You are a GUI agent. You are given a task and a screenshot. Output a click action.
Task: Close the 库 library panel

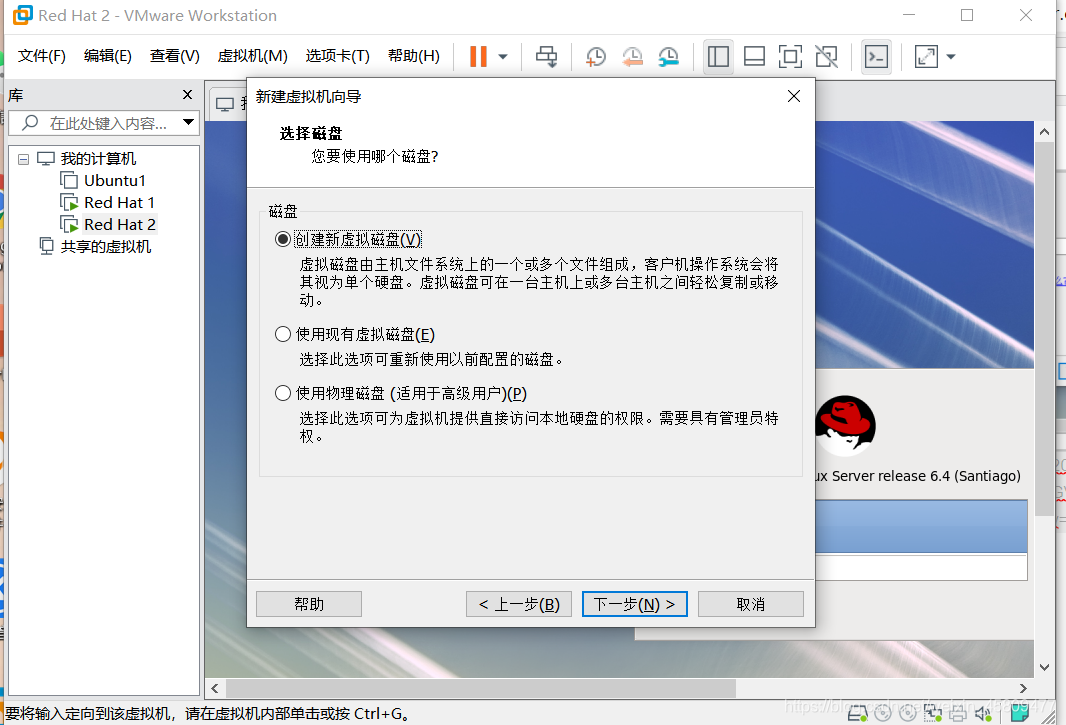tap(188, 95)
